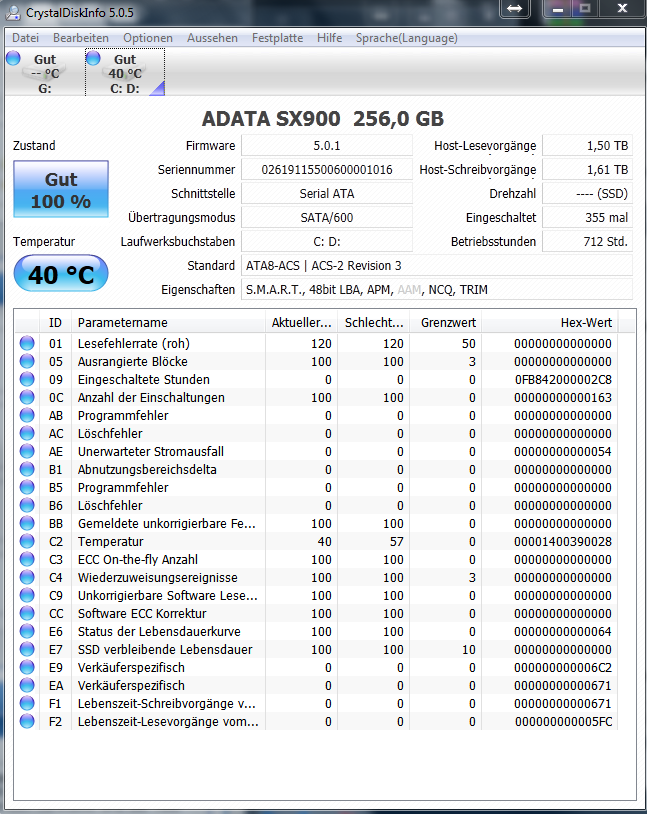The height and width of the screenshot is (814, 647).
Task: Click the Eingeschaltet value 355 mal
Action: coord(587,217)
